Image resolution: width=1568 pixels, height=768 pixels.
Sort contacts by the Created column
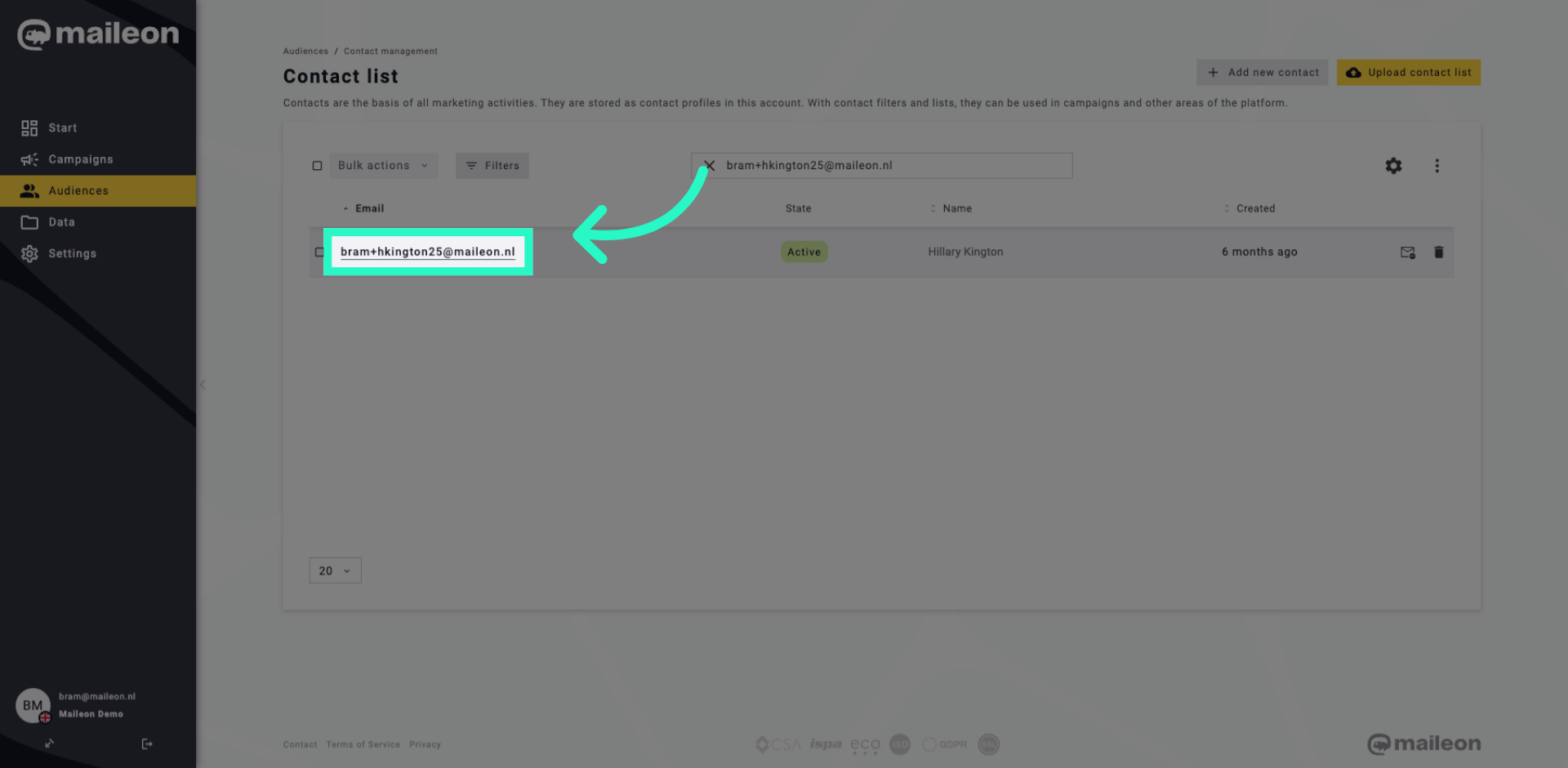pos(1254,208)
